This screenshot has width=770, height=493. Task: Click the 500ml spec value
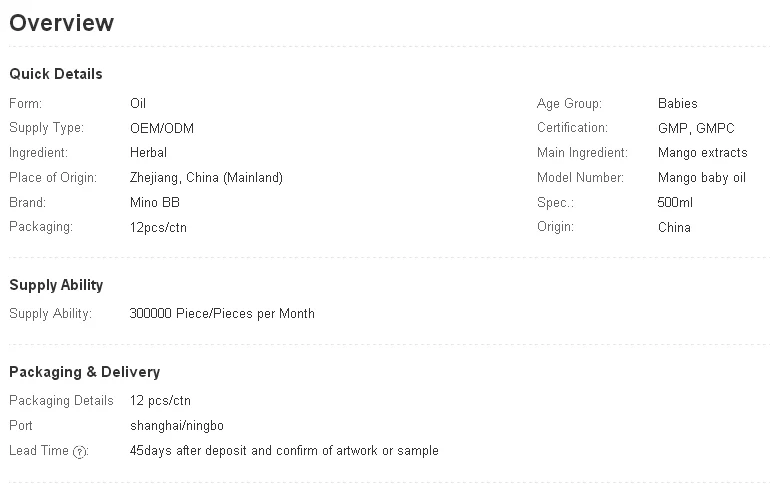pyautogui.click(x=675, y=203)
